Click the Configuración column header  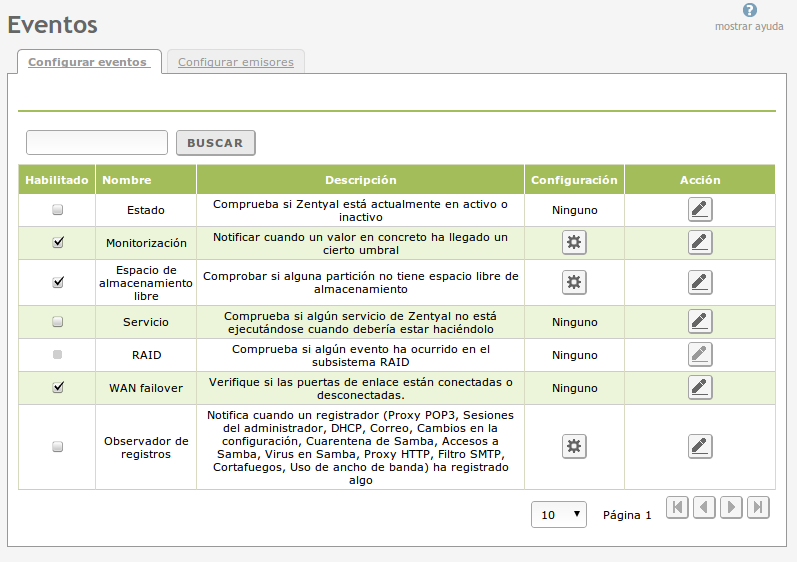click(x=574, y=180)
